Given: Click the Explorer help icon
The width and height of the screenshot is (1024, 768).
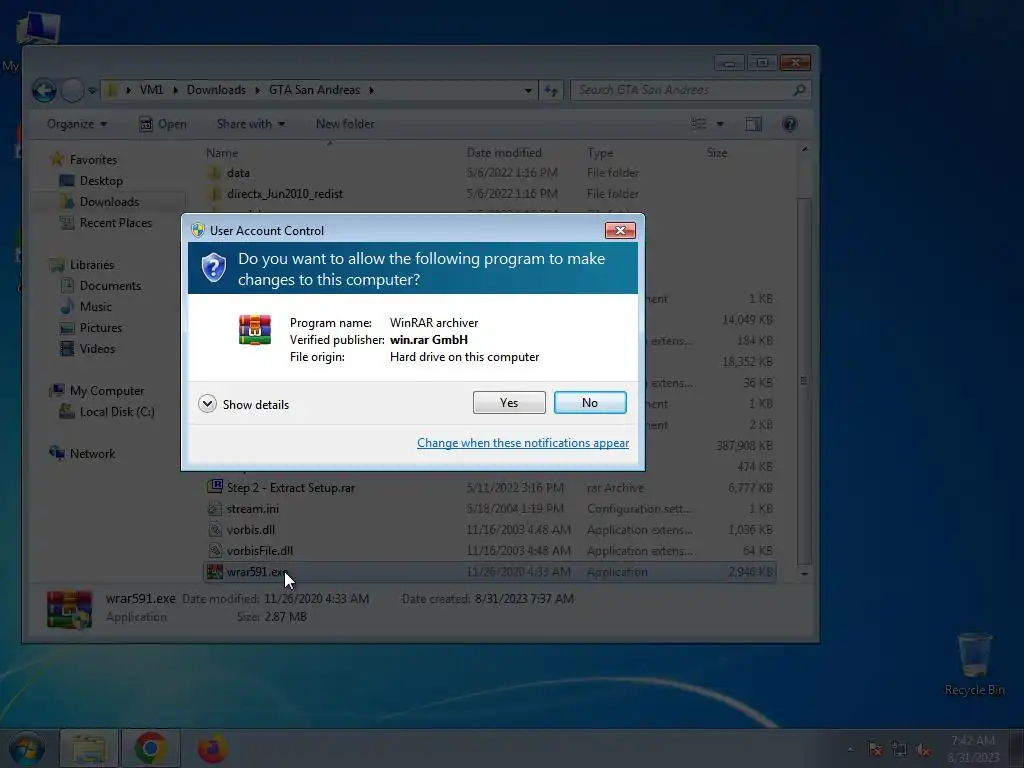Looking at the screenshot, I should pyautogui.click(x=790, y=124).
